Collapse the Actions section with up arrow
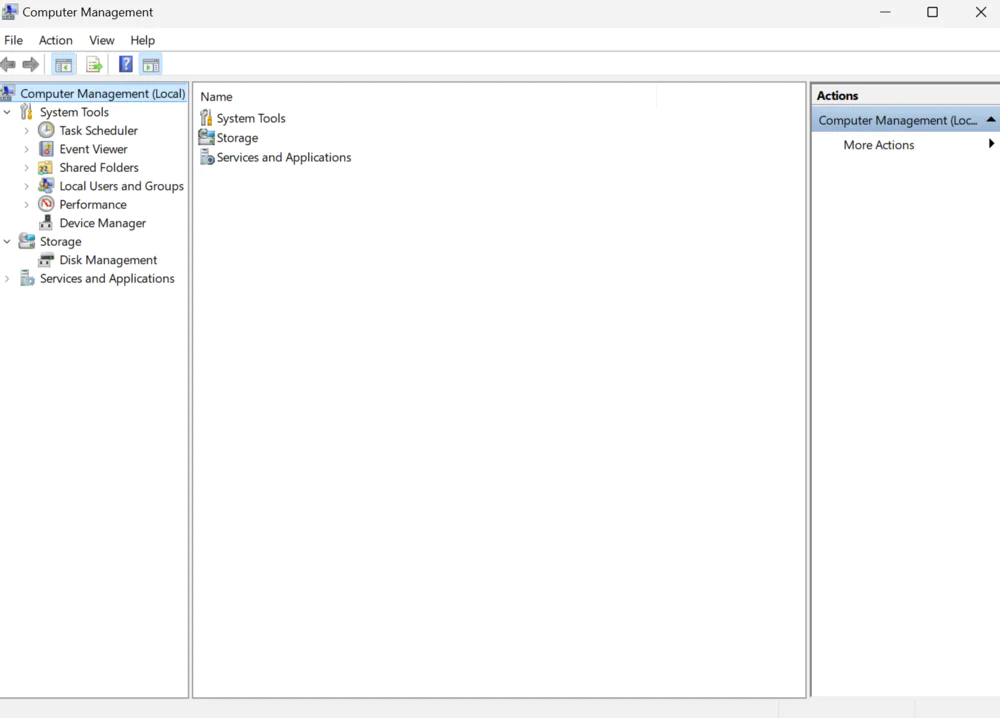The height and width of the screenshot is (718, 1000). point(990,120)
